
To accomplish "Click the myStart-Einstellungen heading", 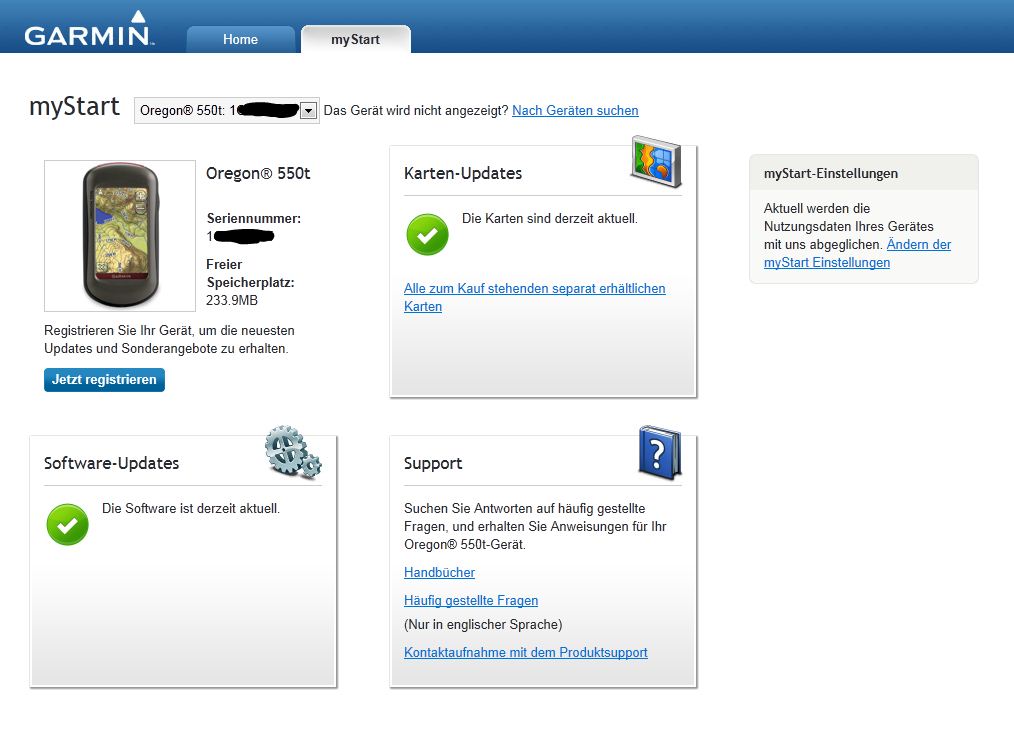I will 831,173.
